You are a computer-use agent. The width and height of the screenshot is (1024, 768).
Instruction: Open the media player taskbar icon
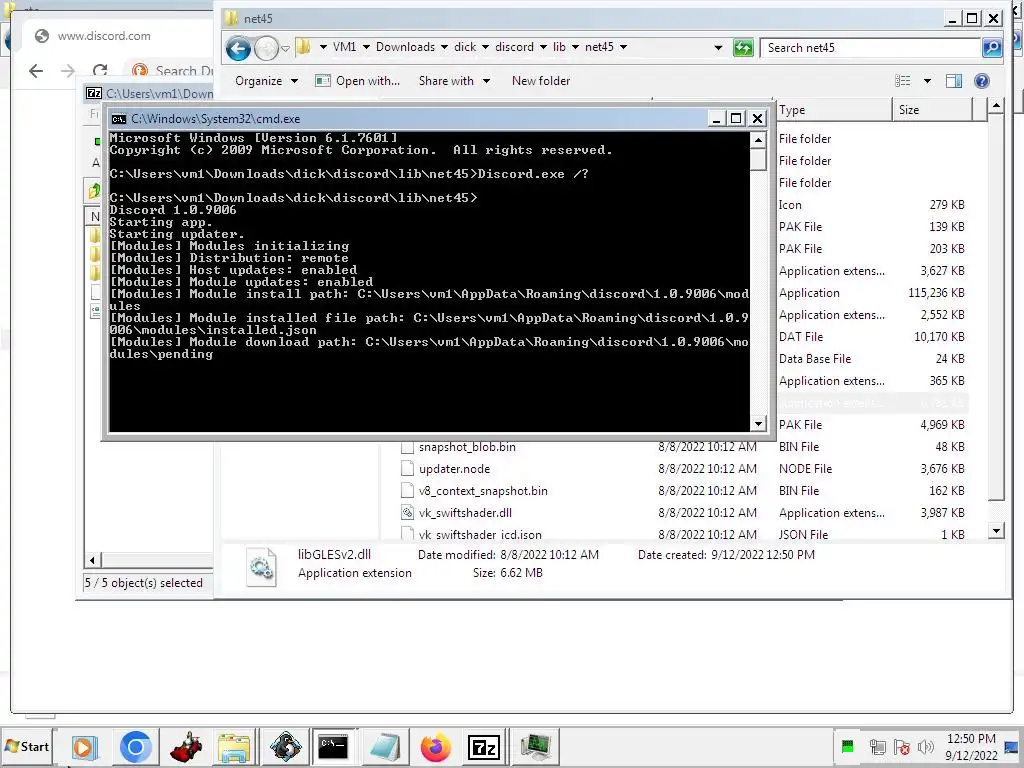point(85,746)
